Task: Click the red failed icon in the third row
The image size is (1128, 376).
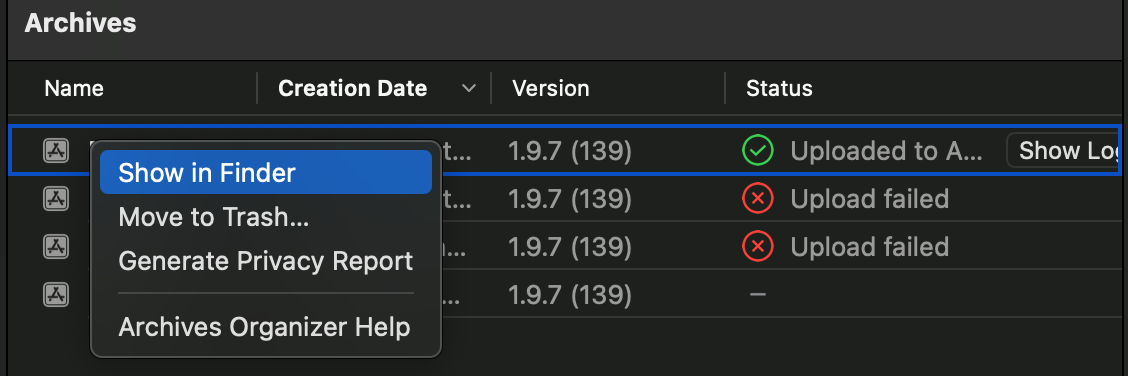Action: (758, 247)
